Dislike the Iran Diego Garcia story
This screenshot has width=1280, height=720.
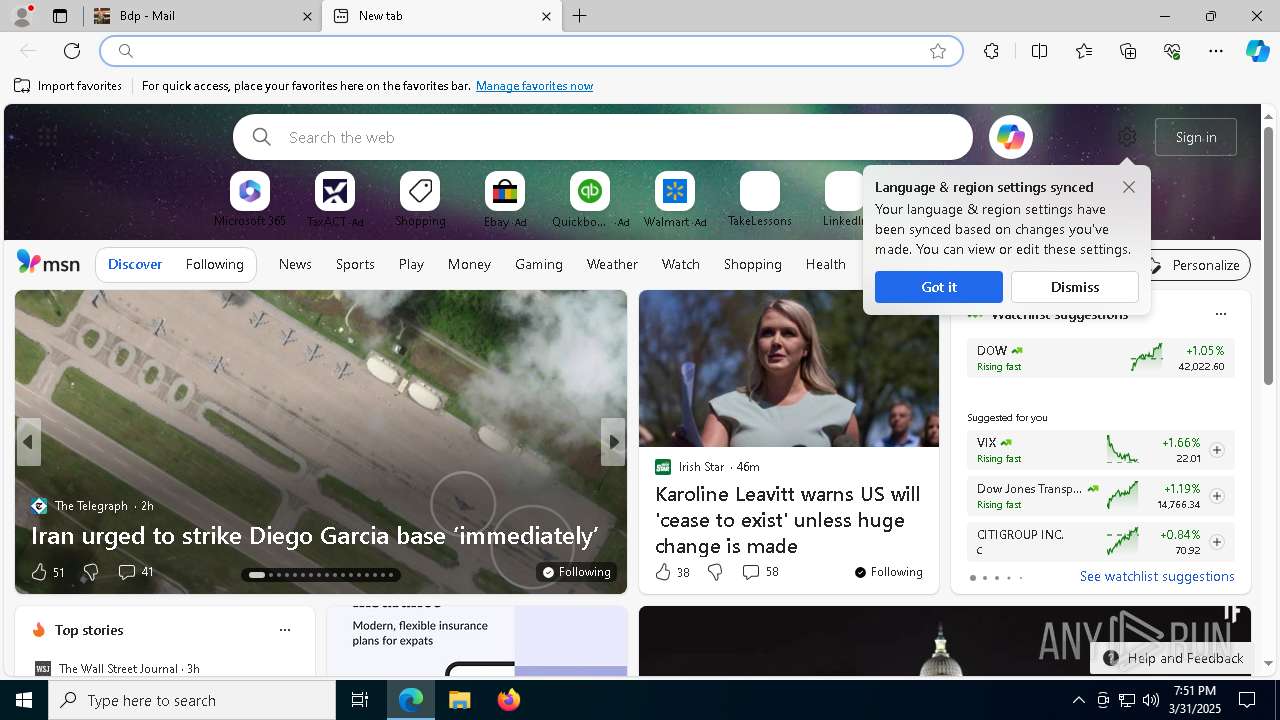click(90, 572)
